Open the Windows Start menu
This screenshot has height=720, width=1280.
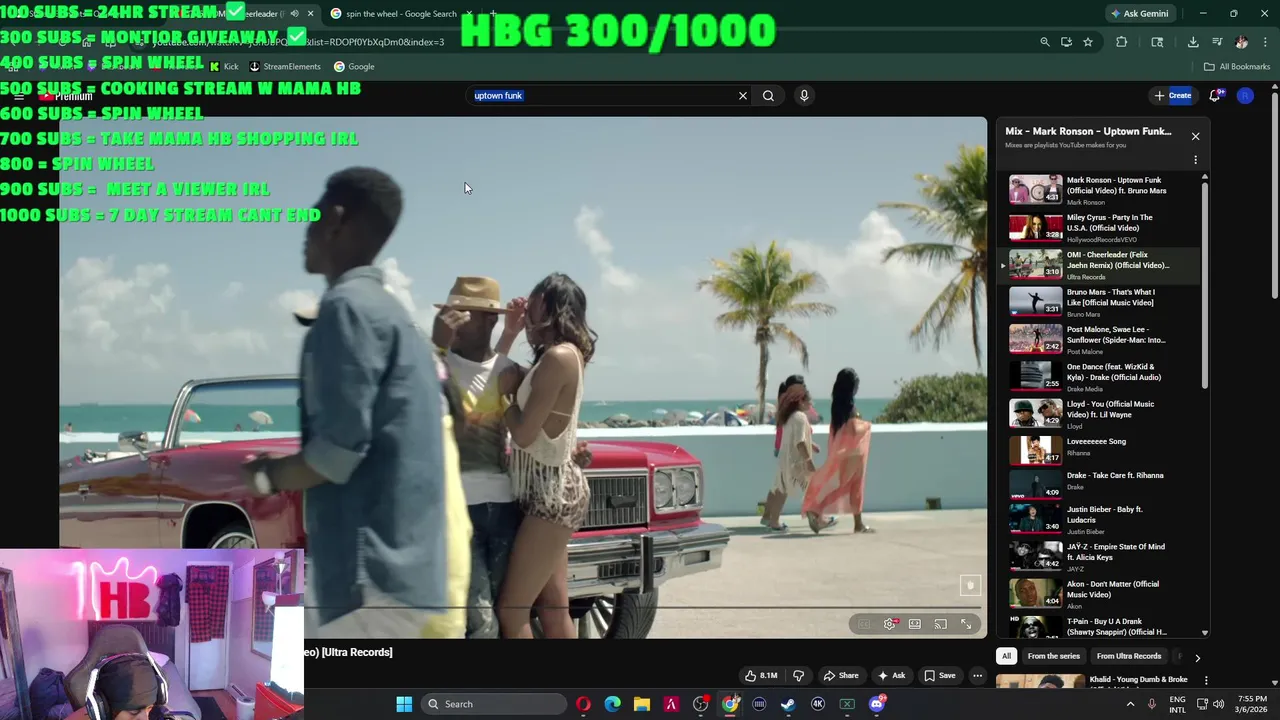click(404, 704)
